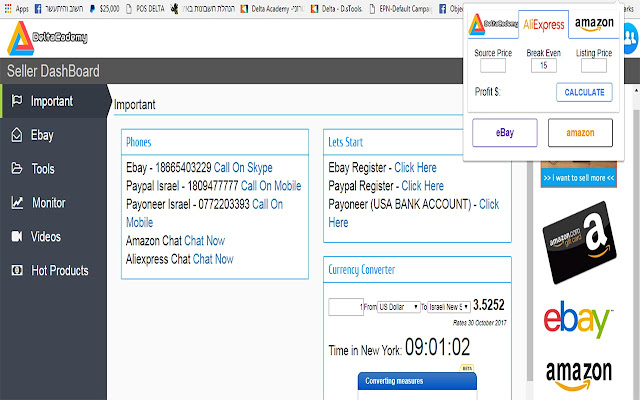Click the Videos camera icon
The image size is (640, 400).
pos(17,236)
